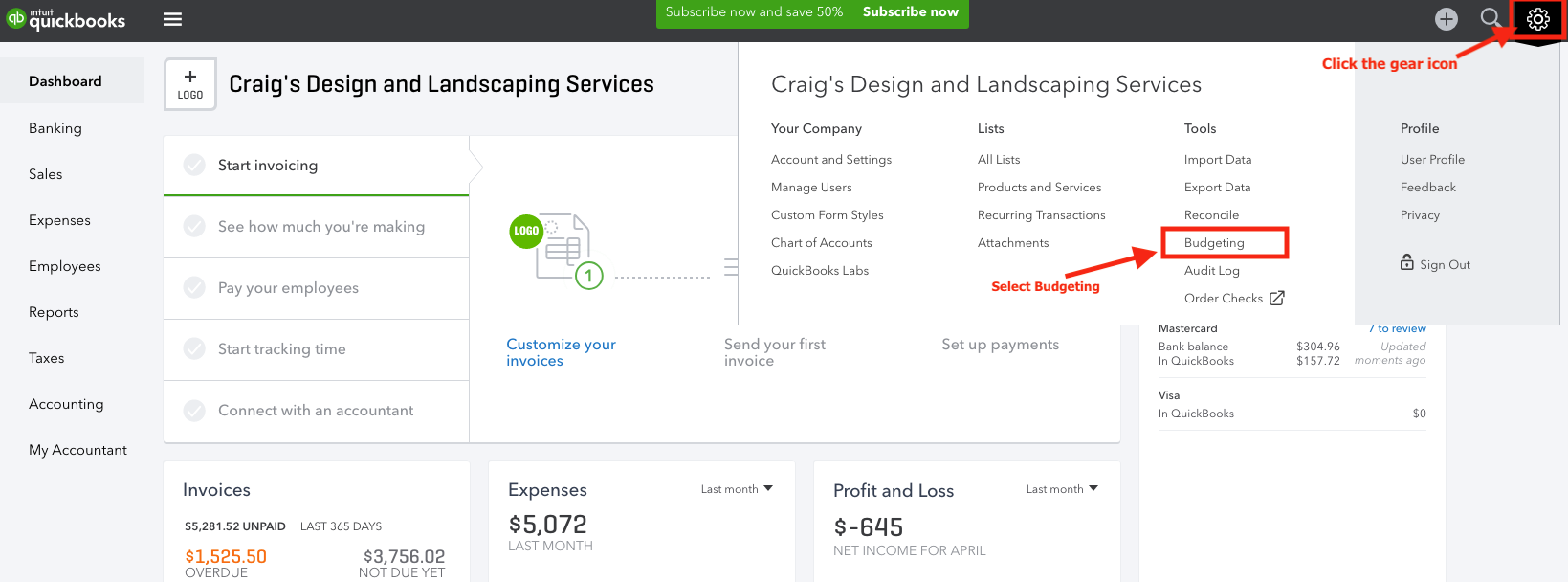Screen dimensions: 1568x582
Task: Click Send your first invoice step
Action: pyautogui.click(x=774, y=352)
